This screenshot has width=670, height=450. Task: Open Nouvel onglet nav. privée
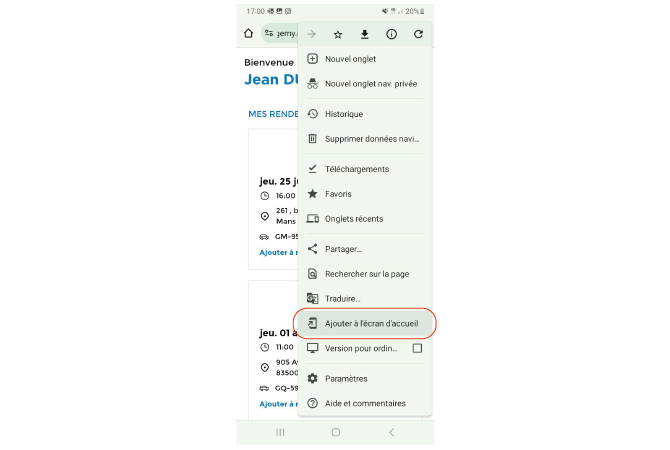click(370, 84)
